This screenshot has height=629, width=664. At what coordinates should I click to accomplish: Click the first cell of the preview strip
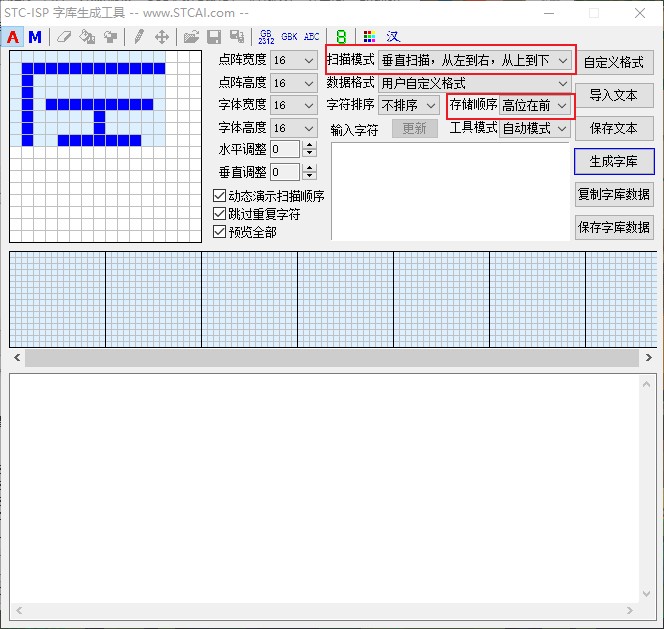click(x=58, y=299)
